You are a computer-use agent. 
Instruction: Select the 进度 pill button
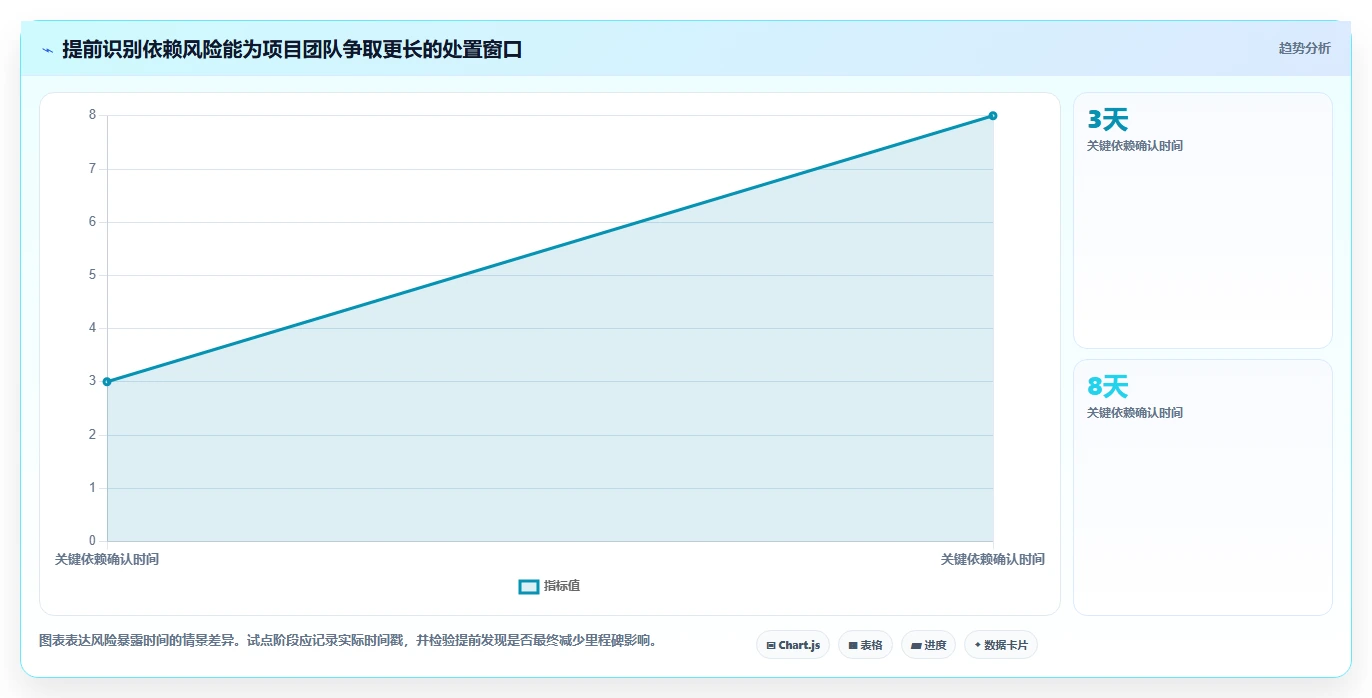(x=928, y=645)
